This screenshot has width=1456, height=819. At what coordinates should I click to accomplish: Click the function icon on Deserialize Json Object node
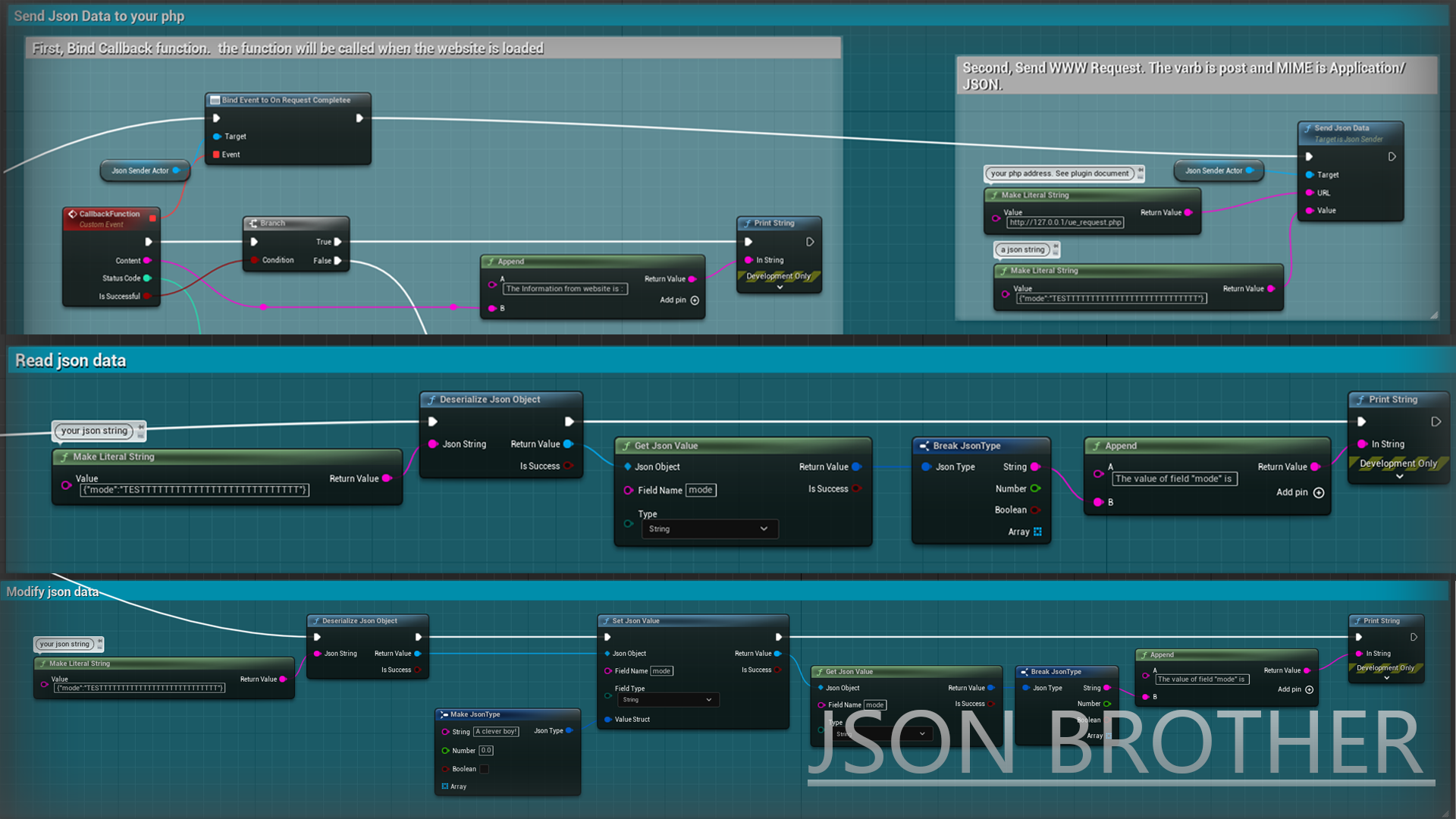click(431, 400)
